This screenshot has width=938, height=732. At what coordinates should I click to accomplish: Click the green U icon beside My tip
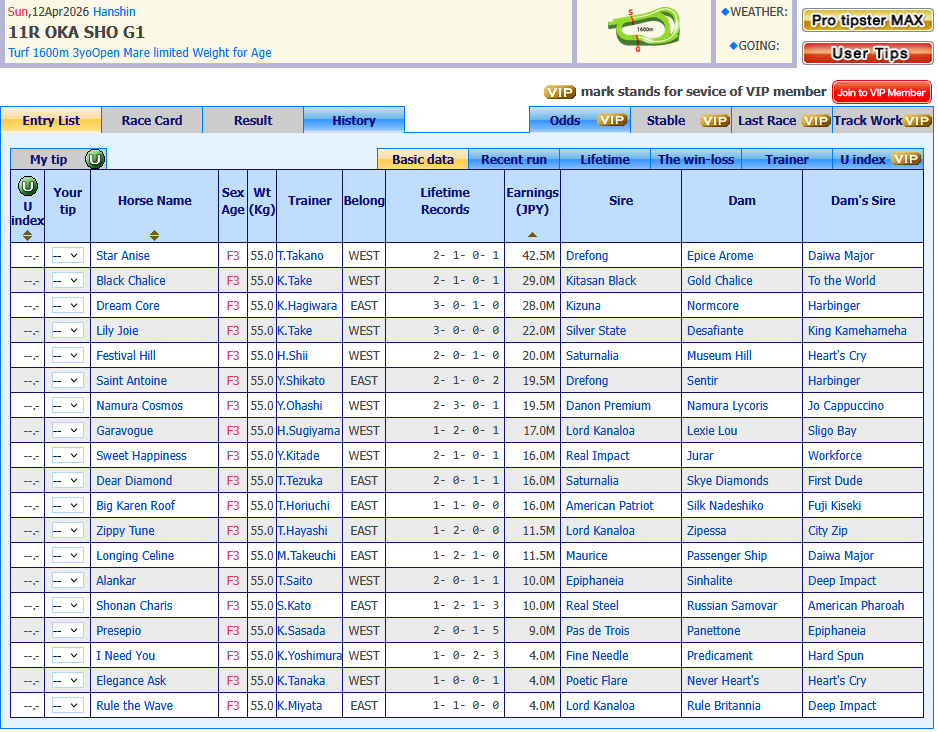95,159
